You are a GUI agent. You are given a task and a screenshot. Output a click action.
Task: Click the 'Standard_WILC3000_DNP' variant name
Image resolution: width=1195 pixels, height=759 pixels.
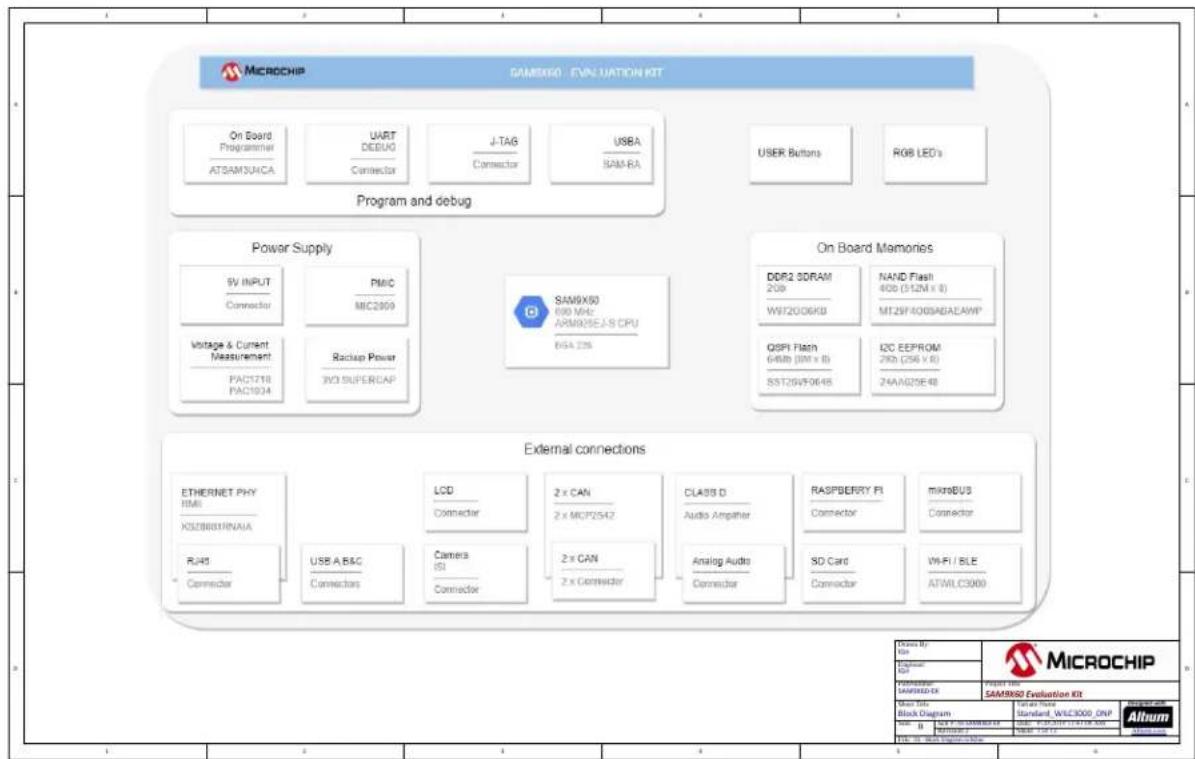1064,714
